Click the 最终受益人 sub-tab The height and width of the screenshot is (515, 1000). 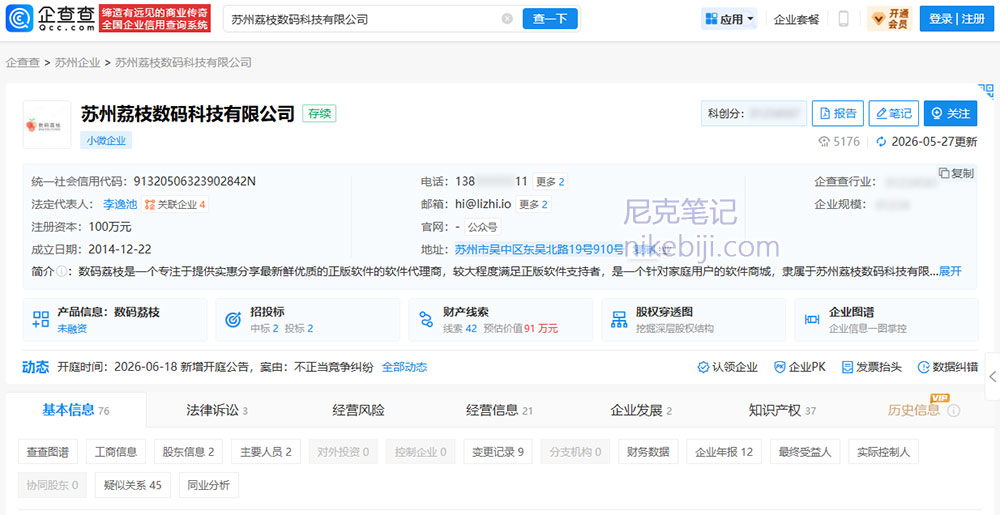805,452
